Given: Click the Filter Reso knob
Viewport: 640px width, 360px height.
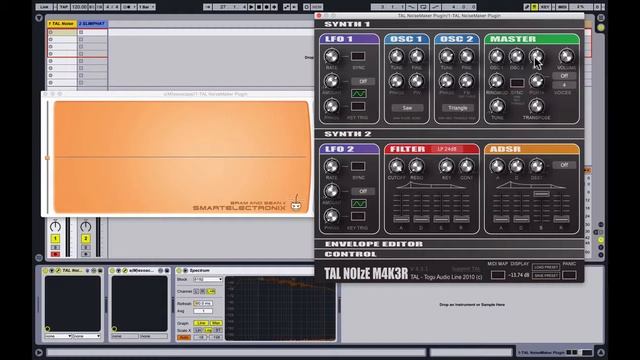Looking at the screenshot, I should (x=416, y=166).
